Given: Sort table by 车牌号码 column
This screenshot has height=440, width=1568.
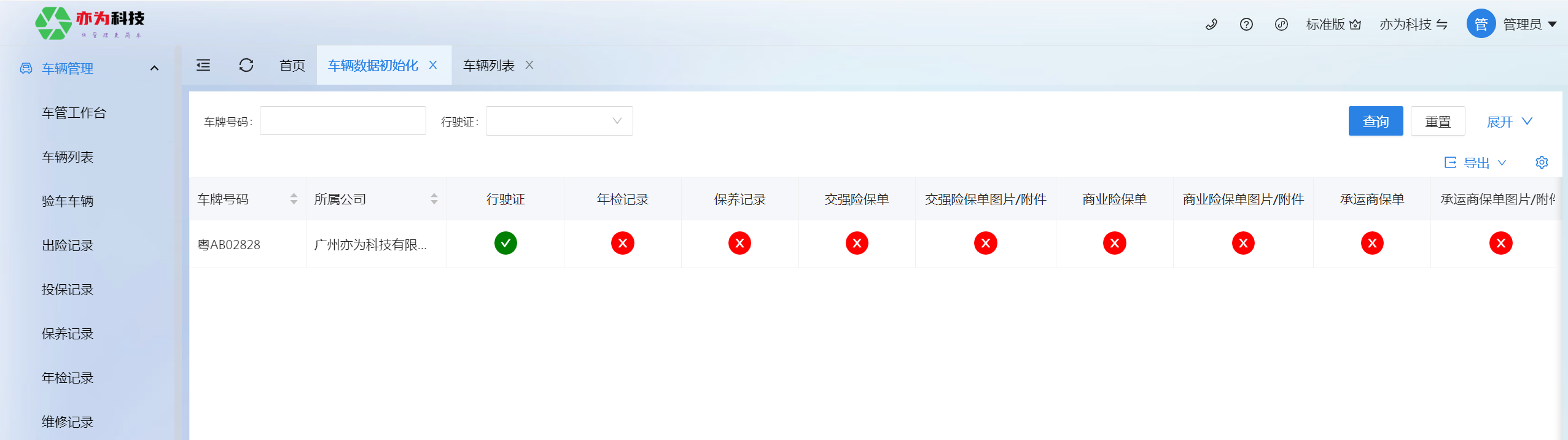Looking at the screenshot, I should (x=294, y=199).
